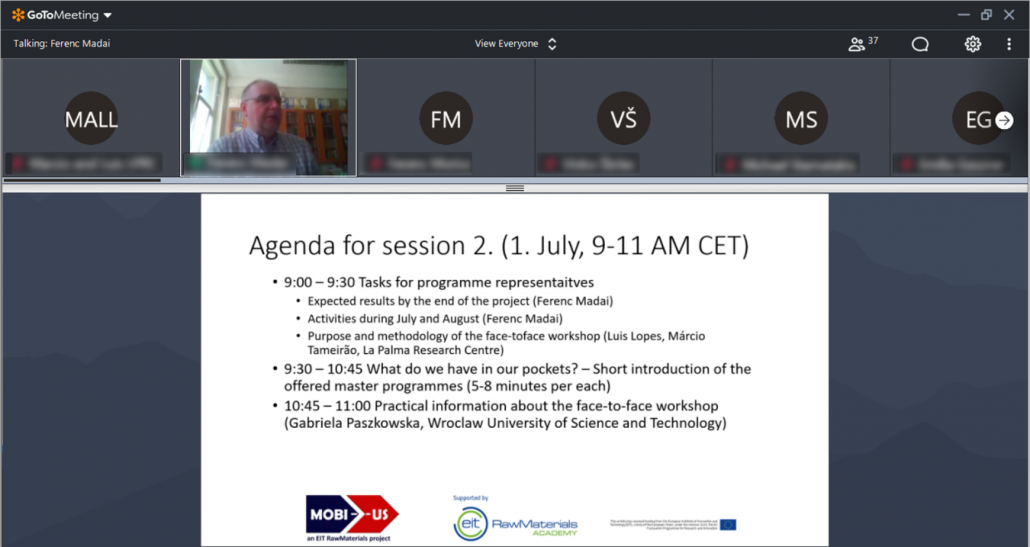Click the GoToMeeting daisy logo icon
Screen dimensions: 1030x547
(18, 15)
